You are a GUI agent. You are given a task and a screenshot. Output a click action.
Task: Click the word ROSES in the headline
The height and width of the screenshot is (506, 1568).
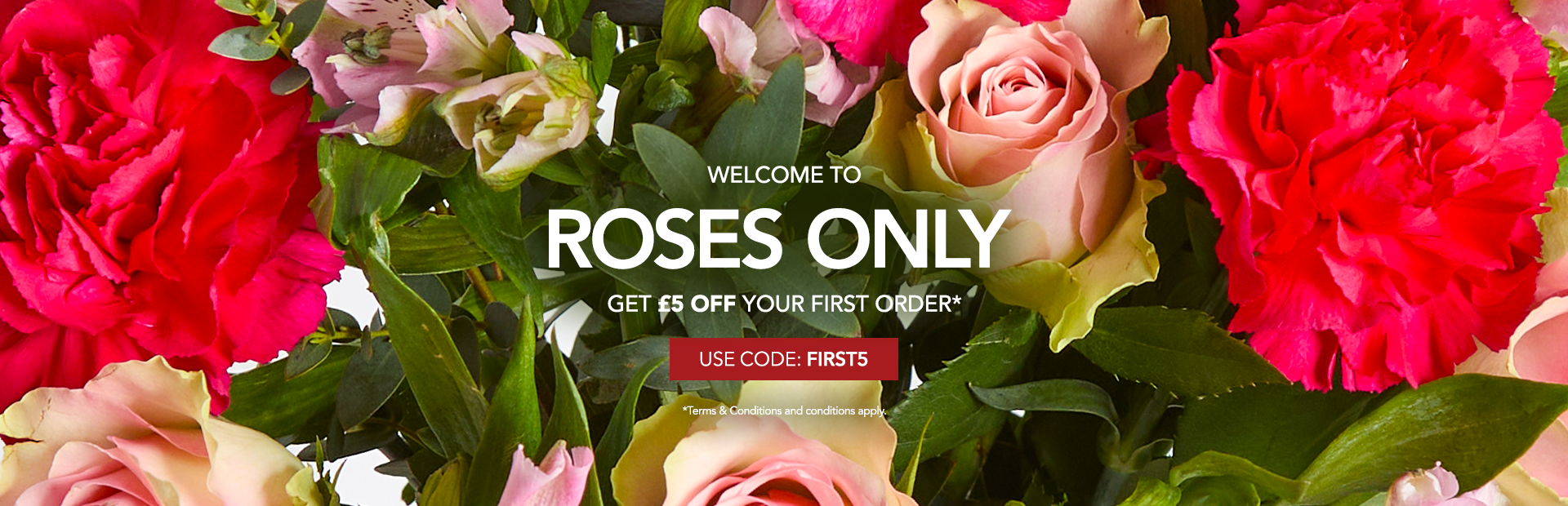point(665,238)
